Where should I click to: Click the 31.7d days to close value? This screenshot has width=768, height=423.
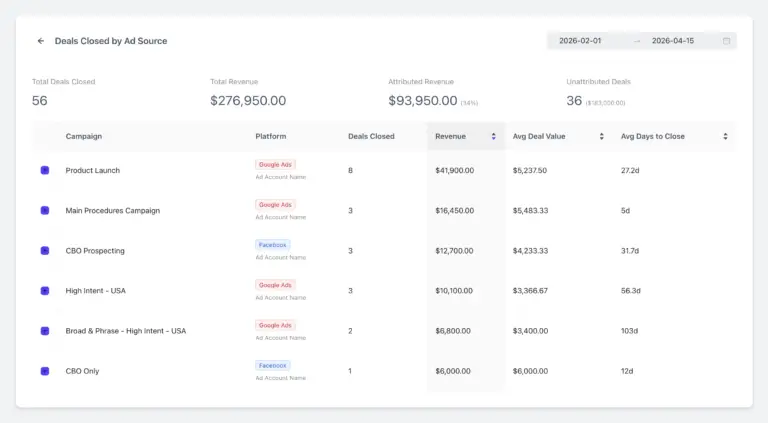(x=630, y=251)
